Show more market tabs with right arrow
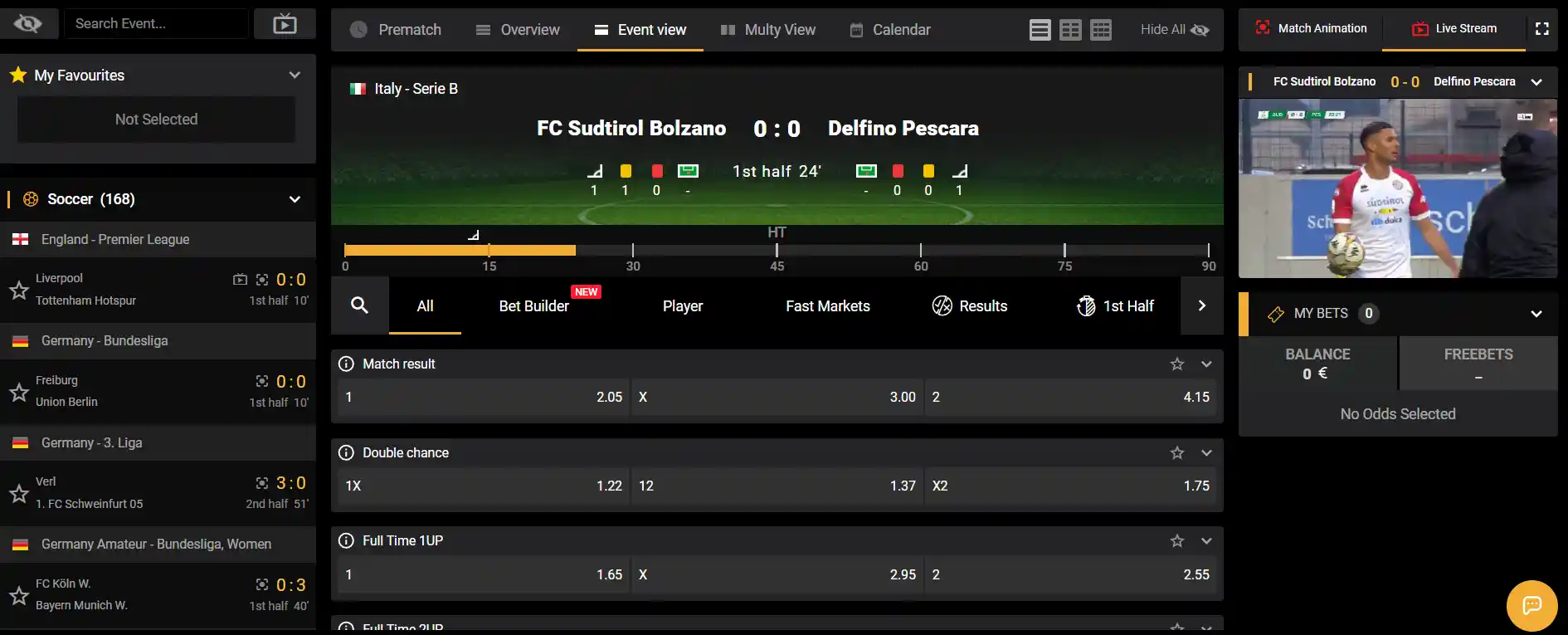 tap(1202, 305)
